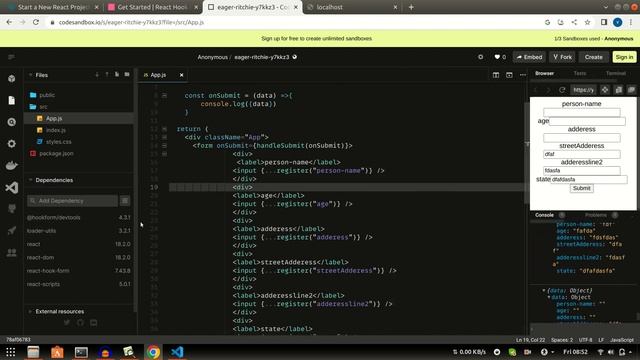Click the new file icon in Files header

117,75
